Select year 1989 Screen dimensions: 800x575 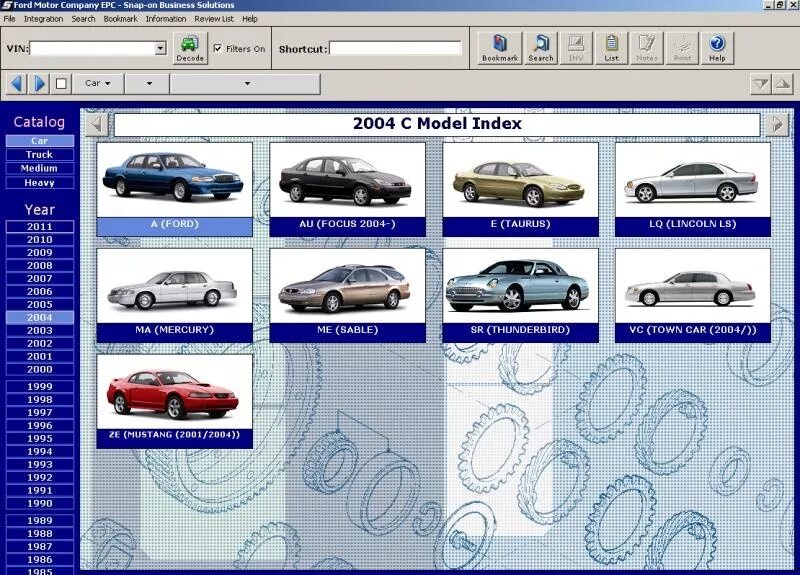(x=40, y=520)
